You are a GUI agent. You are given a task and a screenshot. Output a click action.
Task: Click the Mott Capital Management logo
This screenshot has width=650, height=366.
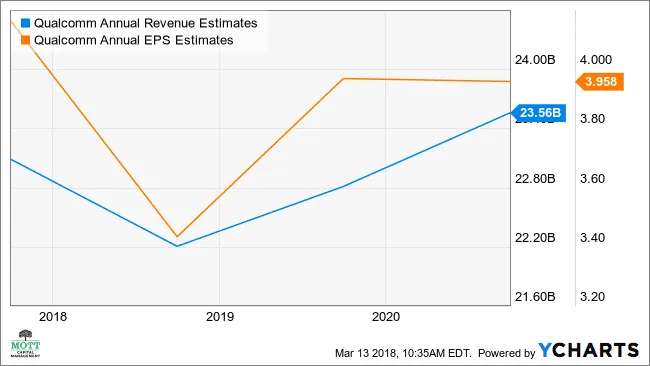click(x=25, y=344)
